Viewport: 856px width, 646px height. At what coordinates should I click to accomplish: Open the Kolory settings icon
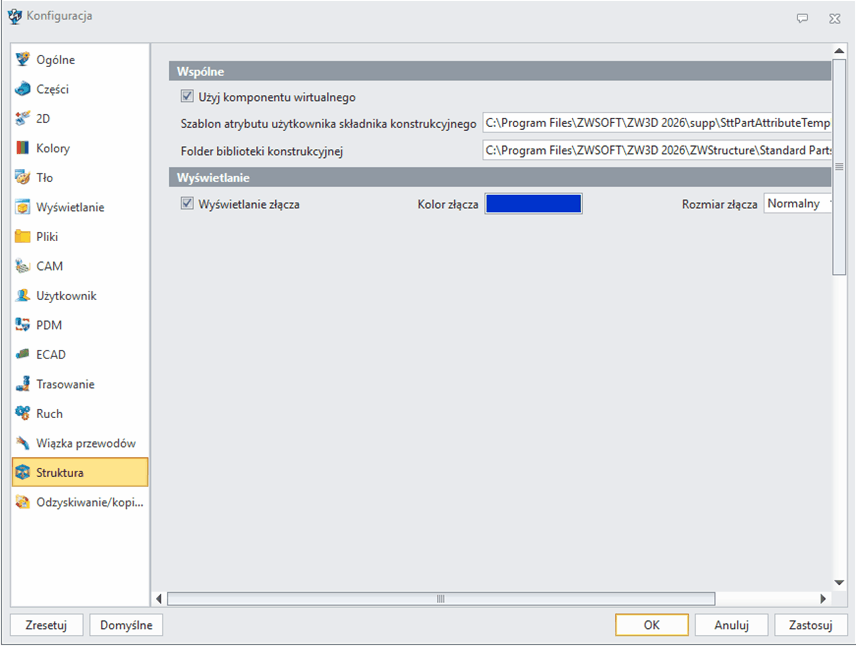click(23, 148)
